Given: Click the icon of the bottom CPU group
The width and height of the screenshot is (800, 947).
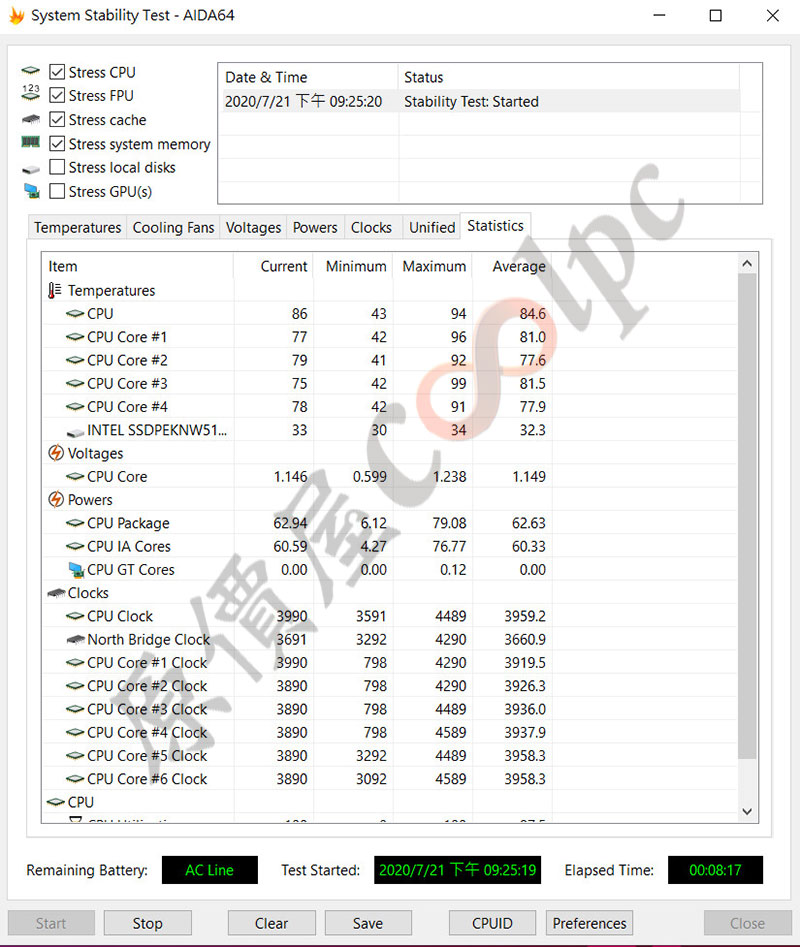Looking at the screenshot, I should point(56,801).
